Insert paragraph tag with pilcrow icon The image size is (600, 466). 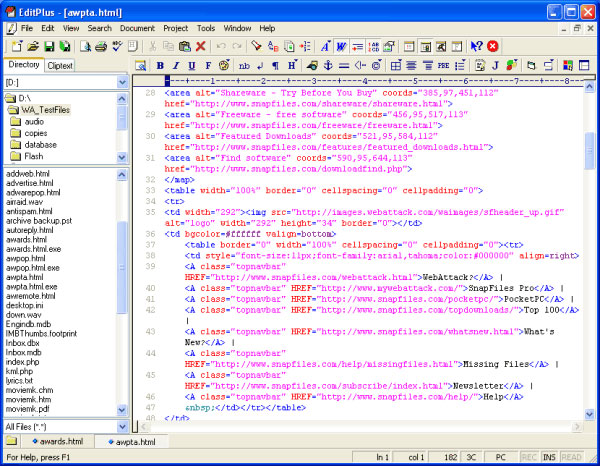(276, 66)
